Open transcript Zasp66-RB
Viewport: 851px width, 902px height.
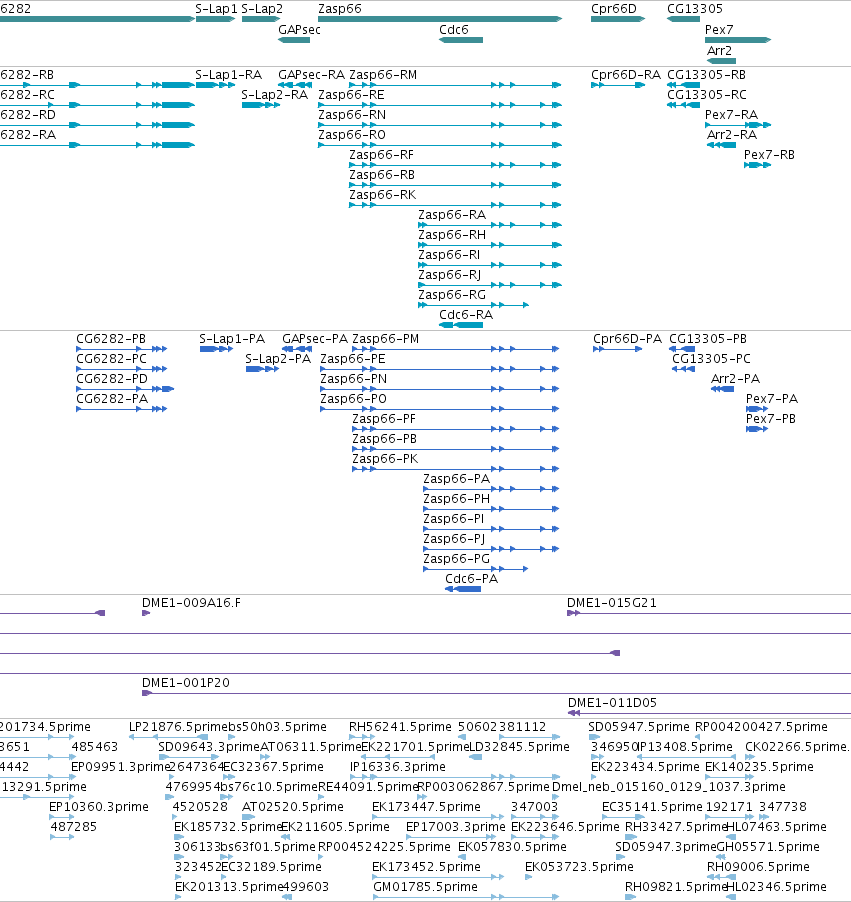coord(455,185)
